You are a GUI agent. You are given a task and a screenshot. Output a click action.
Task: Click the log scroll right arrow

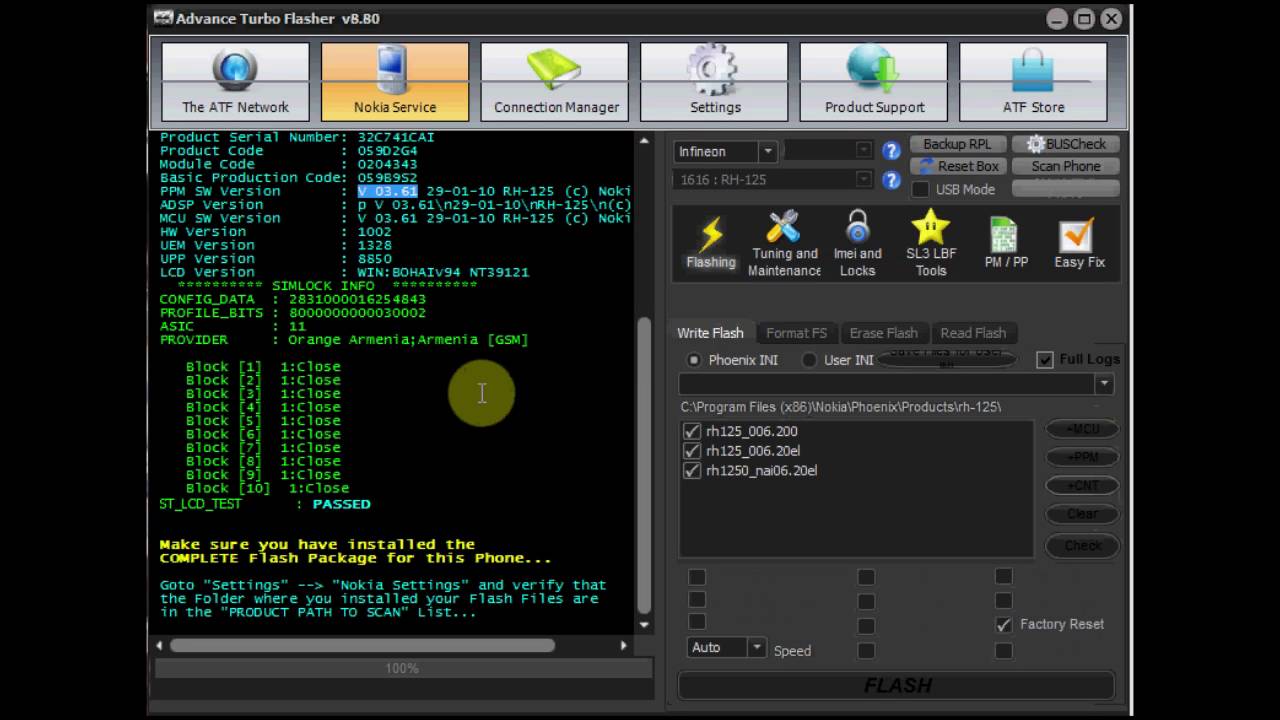624,646
